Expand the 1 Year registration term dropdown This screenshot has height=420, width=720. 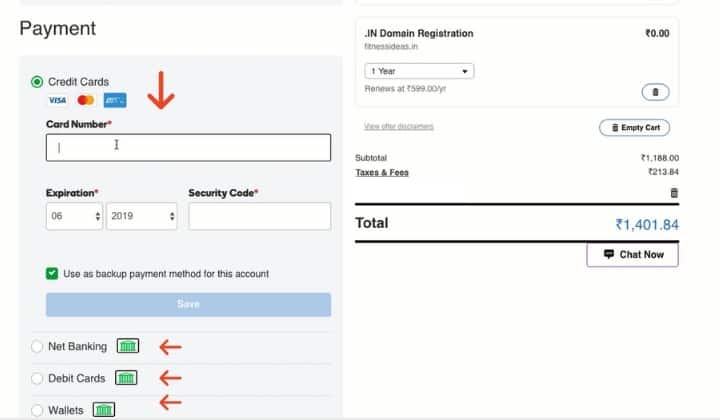(x=419, y=72)
